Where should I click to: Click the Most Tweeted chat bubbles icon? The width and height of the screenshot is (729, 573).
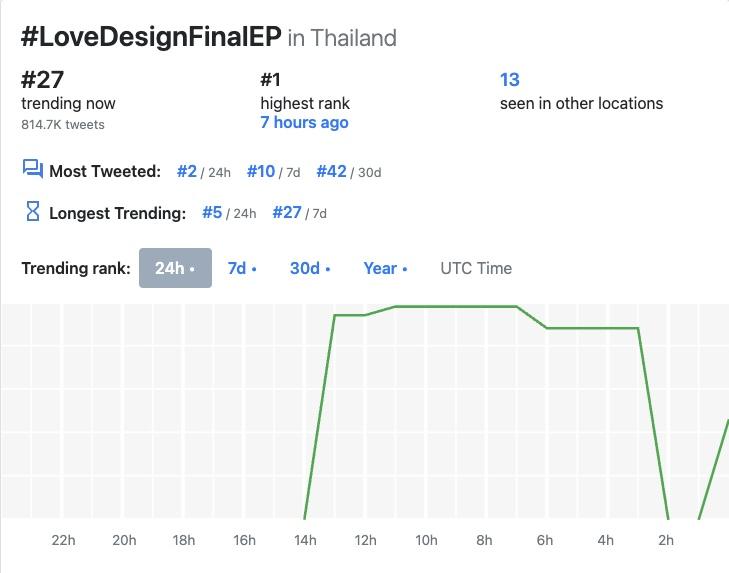(x=32, y=169)
